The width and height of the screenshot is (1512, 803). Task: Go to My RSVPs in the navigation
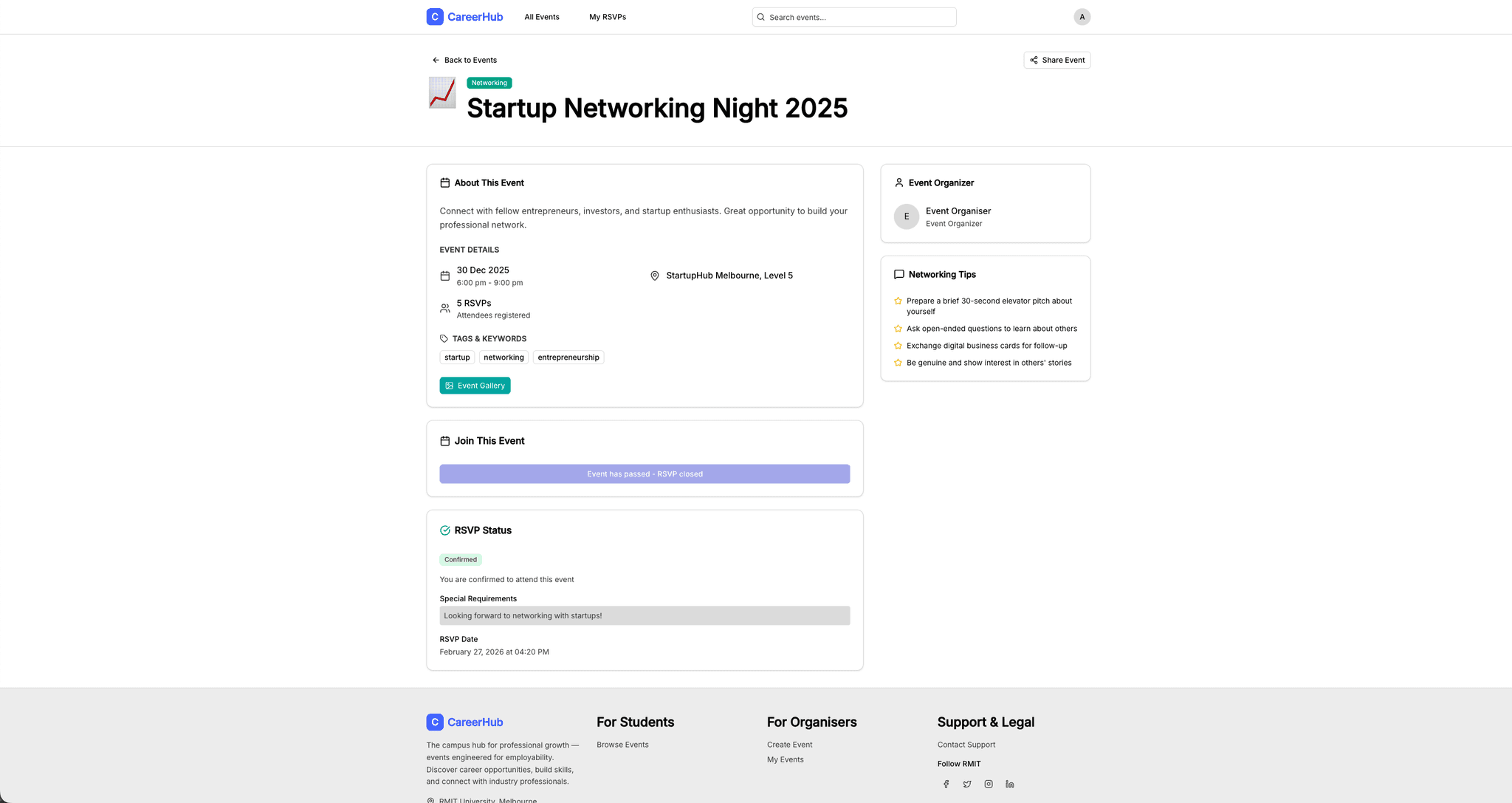(607, 16)
